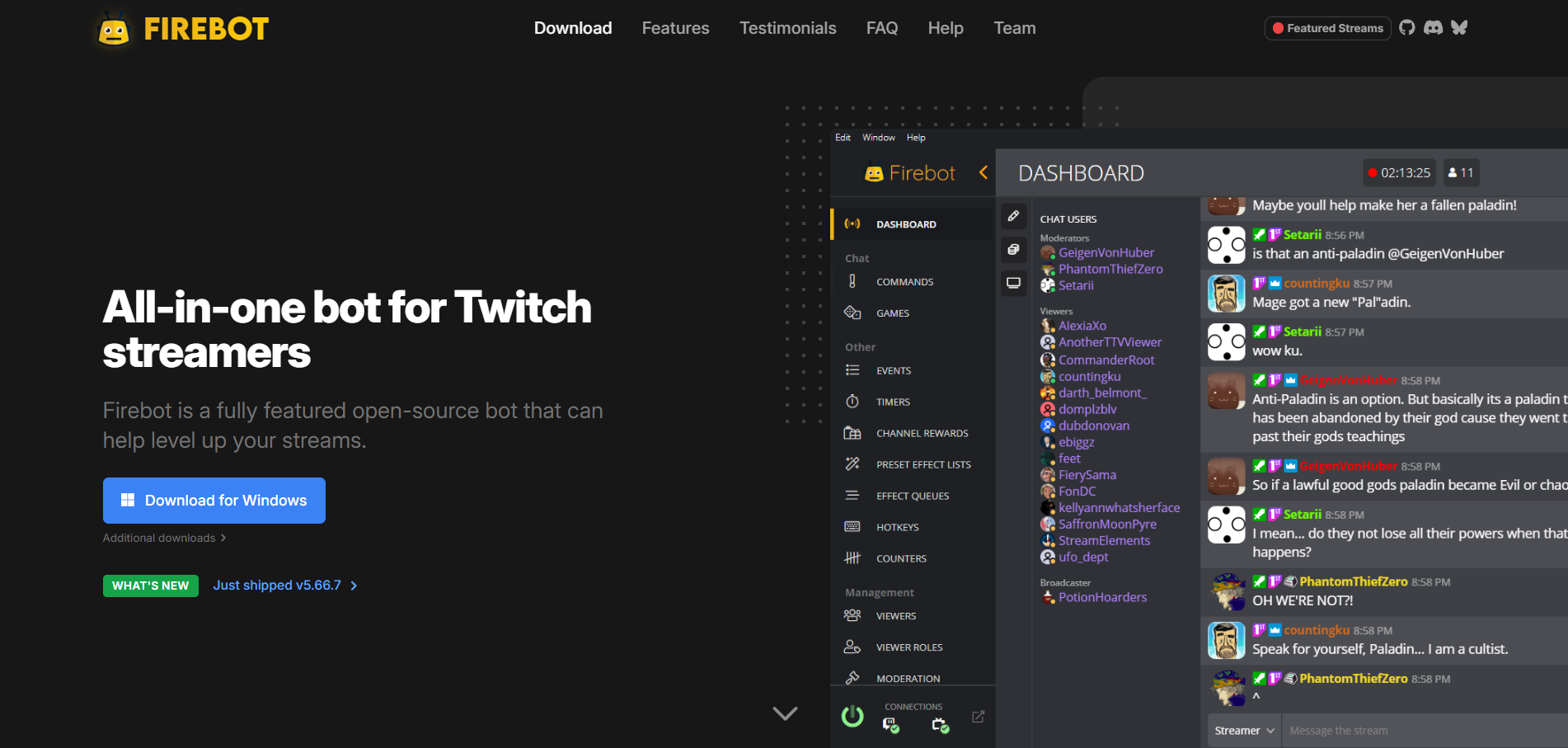This screenshot has height=748, width=1568.
Task: Open the Streamer chatter dropdown
Action: click(1245, 731)
